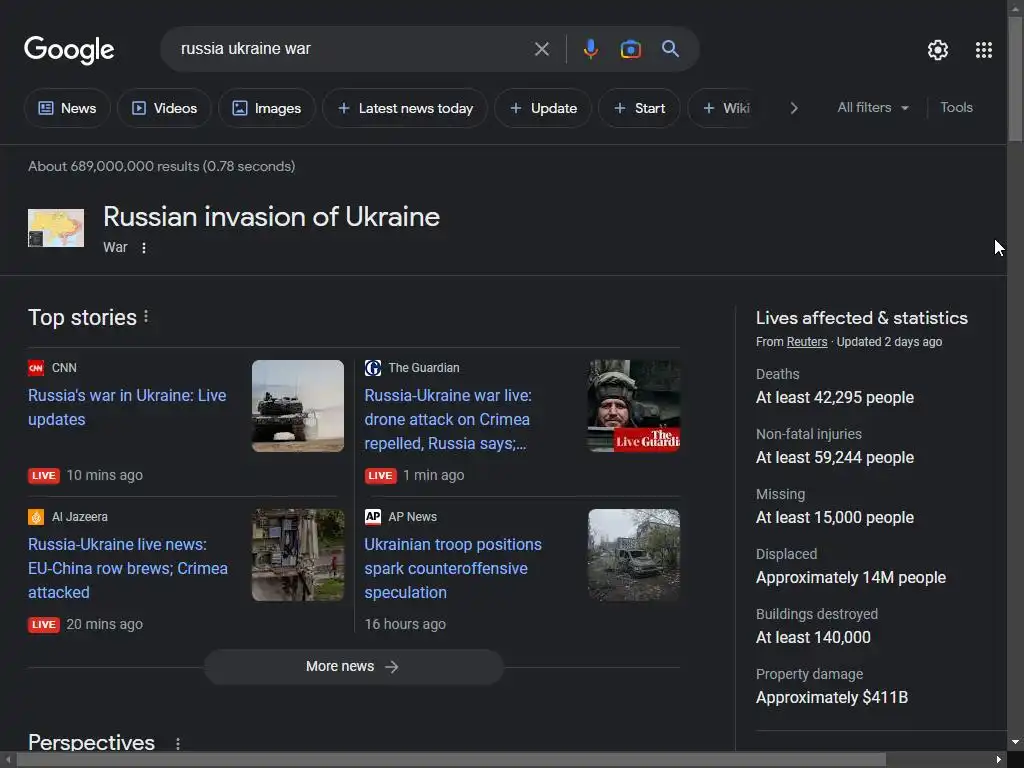Click the Google logo
The height and width of the screenshot is (768, 1024).
(x=69, y=50)
